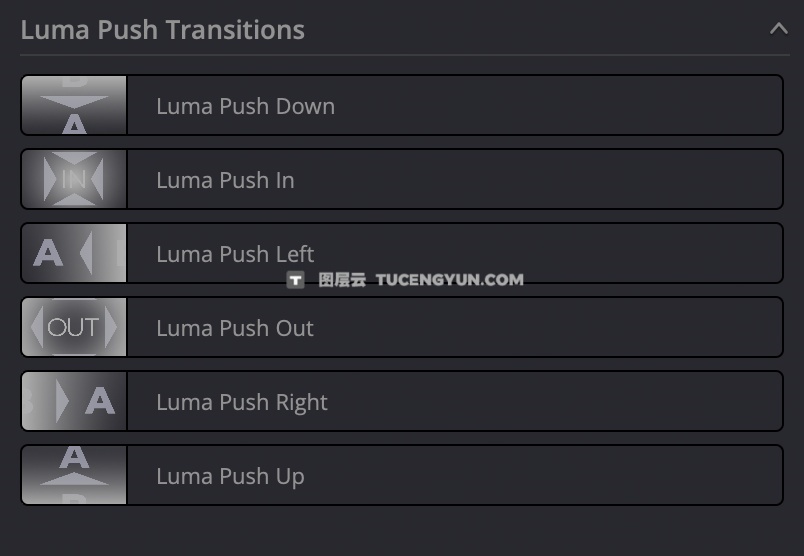
Task: Click the Luma Push Right thumbnail icon
Action: pos(74,401)
